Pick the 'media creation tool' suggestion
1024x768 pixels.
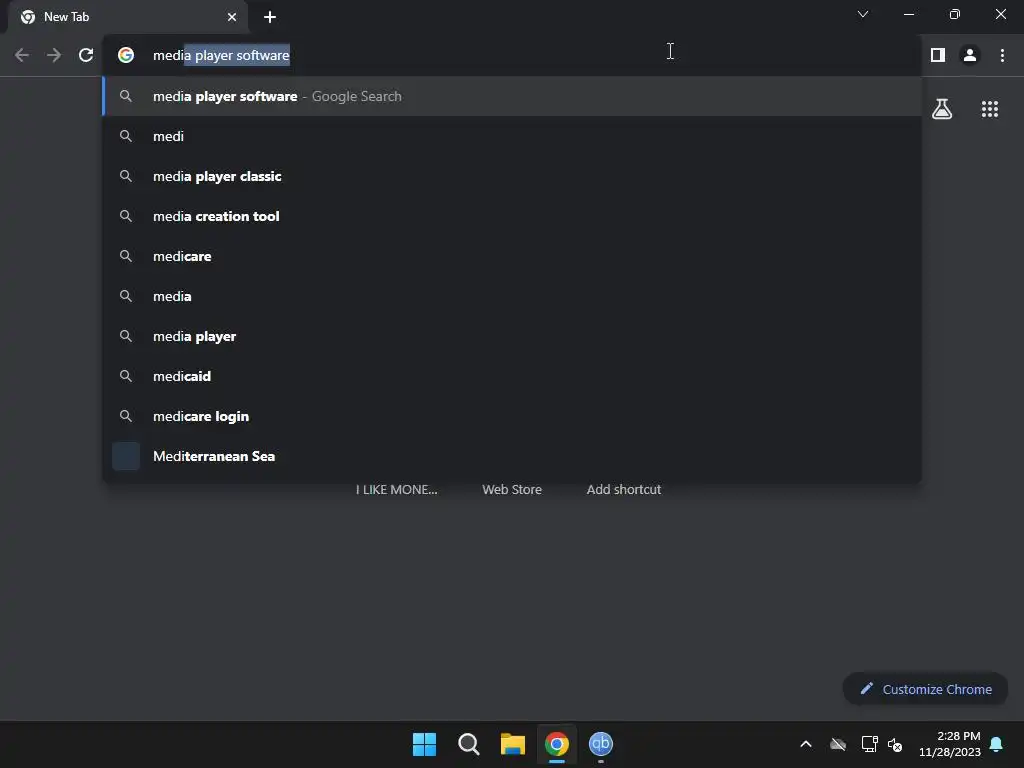click(x=513, y=216)
